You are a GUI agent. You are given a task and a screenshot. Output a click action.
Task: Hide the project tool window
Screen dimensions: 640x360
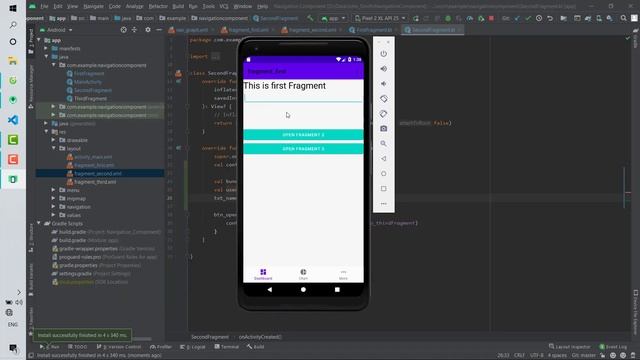[x=159, y=30]
